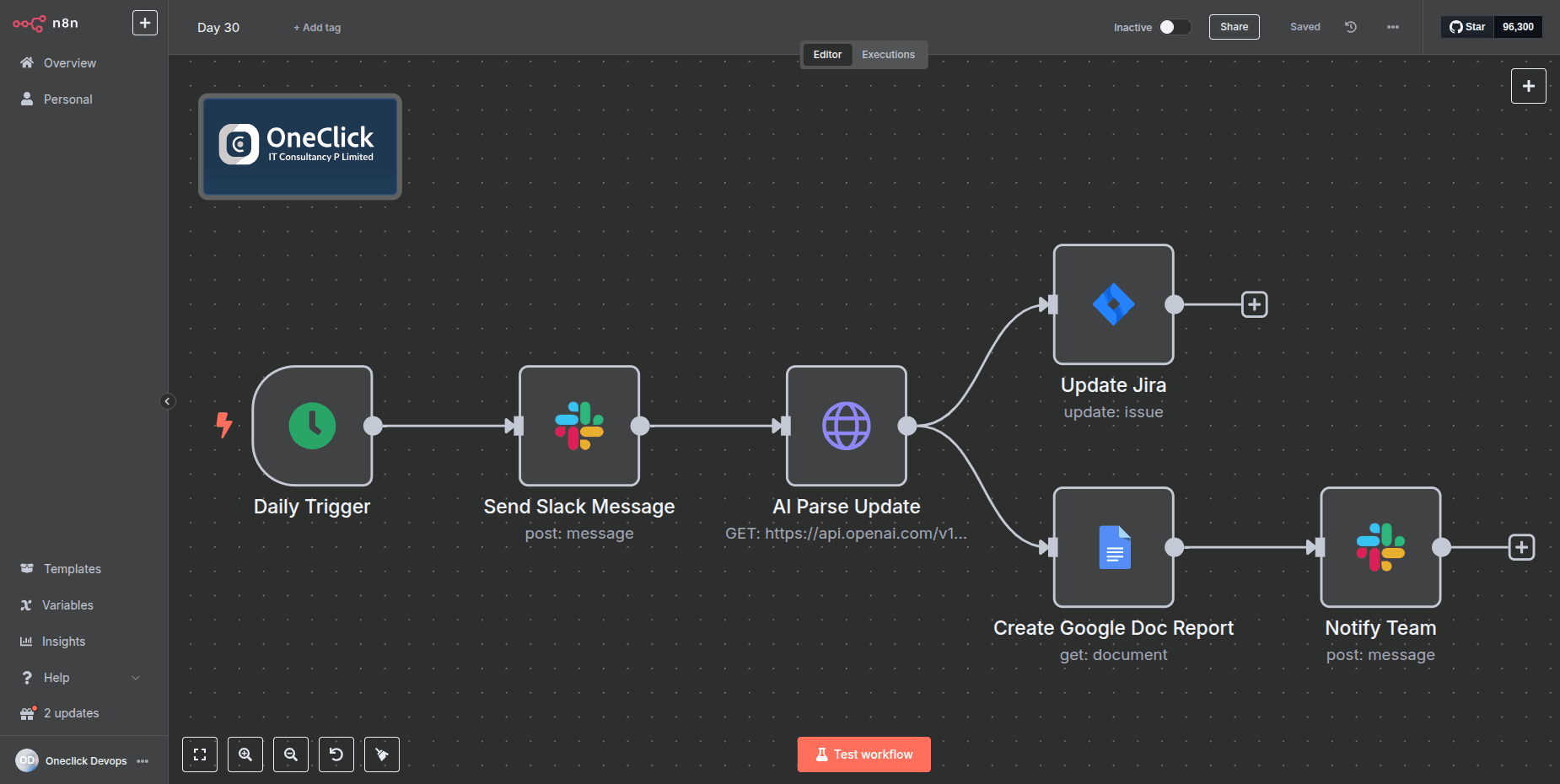Click the tidy up workflow button
Viewport: 1560px width, 784px height.
tap(382, 754)
